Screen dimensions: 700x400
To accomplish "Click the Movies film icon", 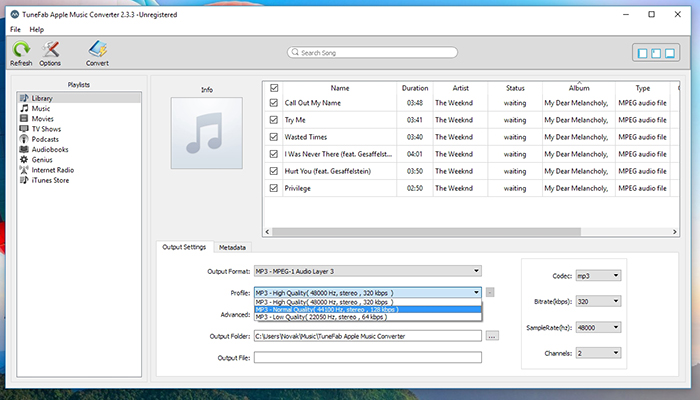I will click(24, 118).
